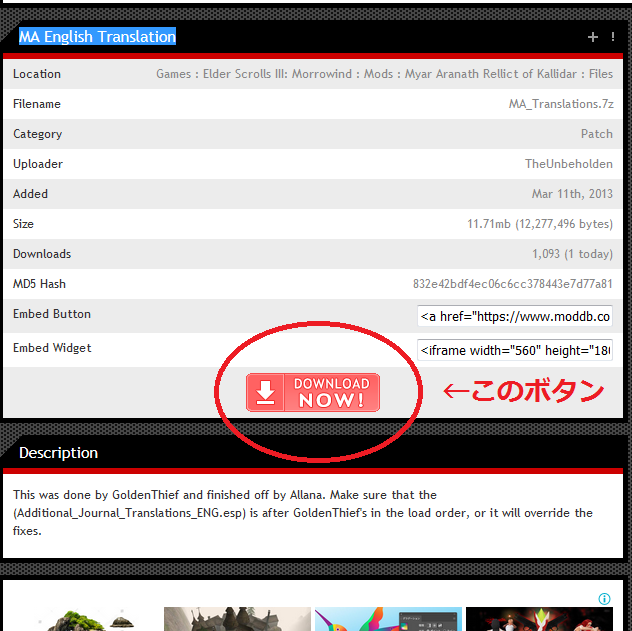Click the MA_Translations.7z filename

pos(561,104)
